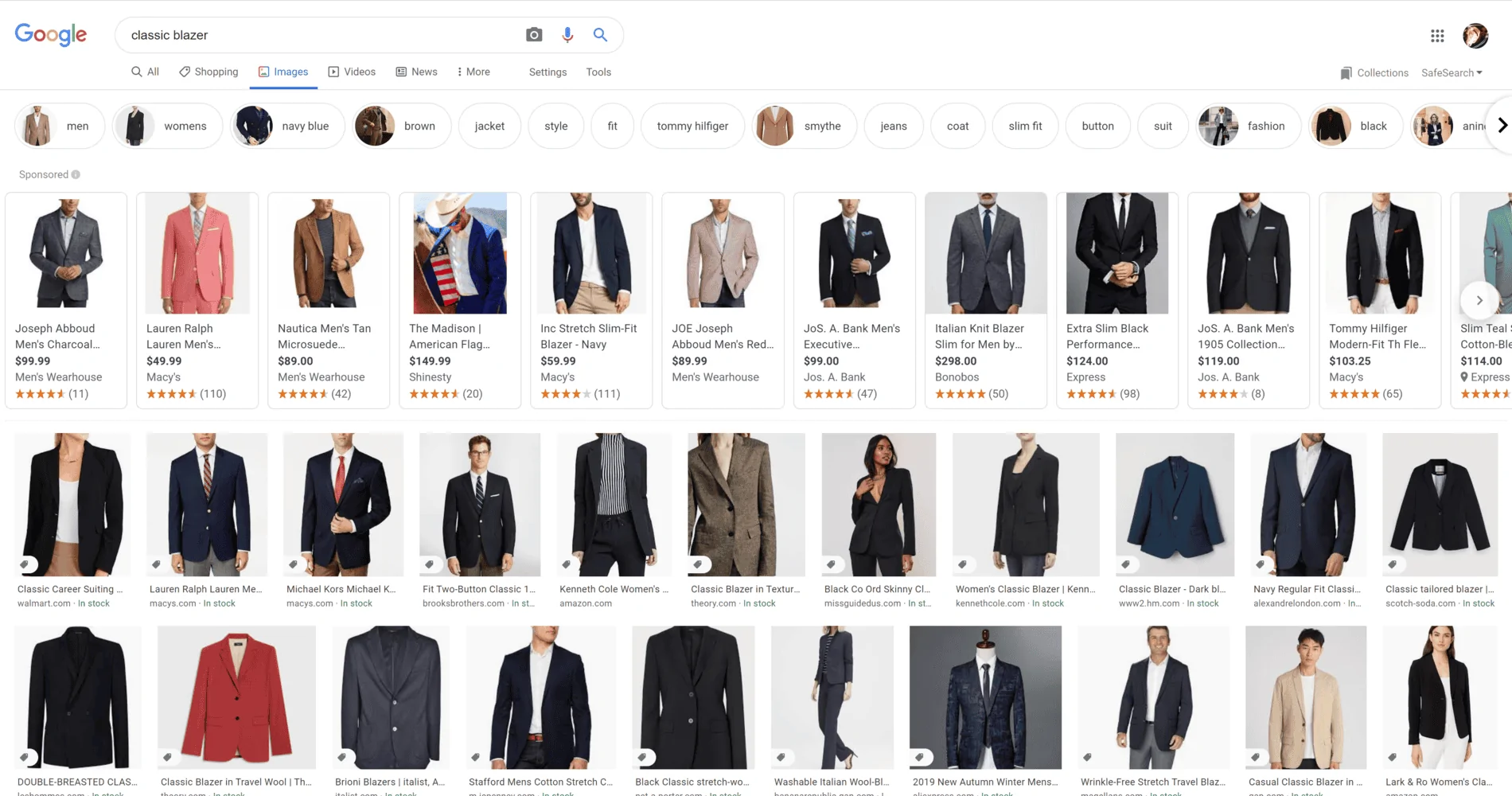Image resolution: width=1512 pixels, height=796 pixels.
Task: Open the Collections bookmark link
Action: pyautogui.click(x=1374, y=72)
